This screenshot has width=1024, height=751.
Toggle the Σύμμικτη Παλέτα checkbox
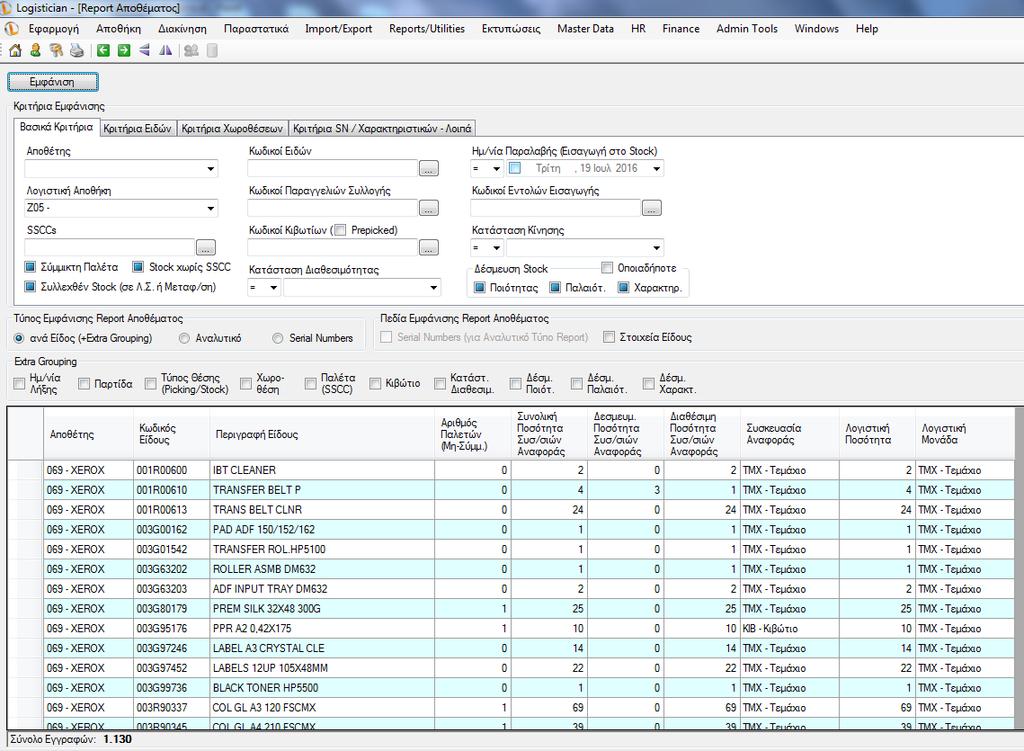click(x=30, y=267)
